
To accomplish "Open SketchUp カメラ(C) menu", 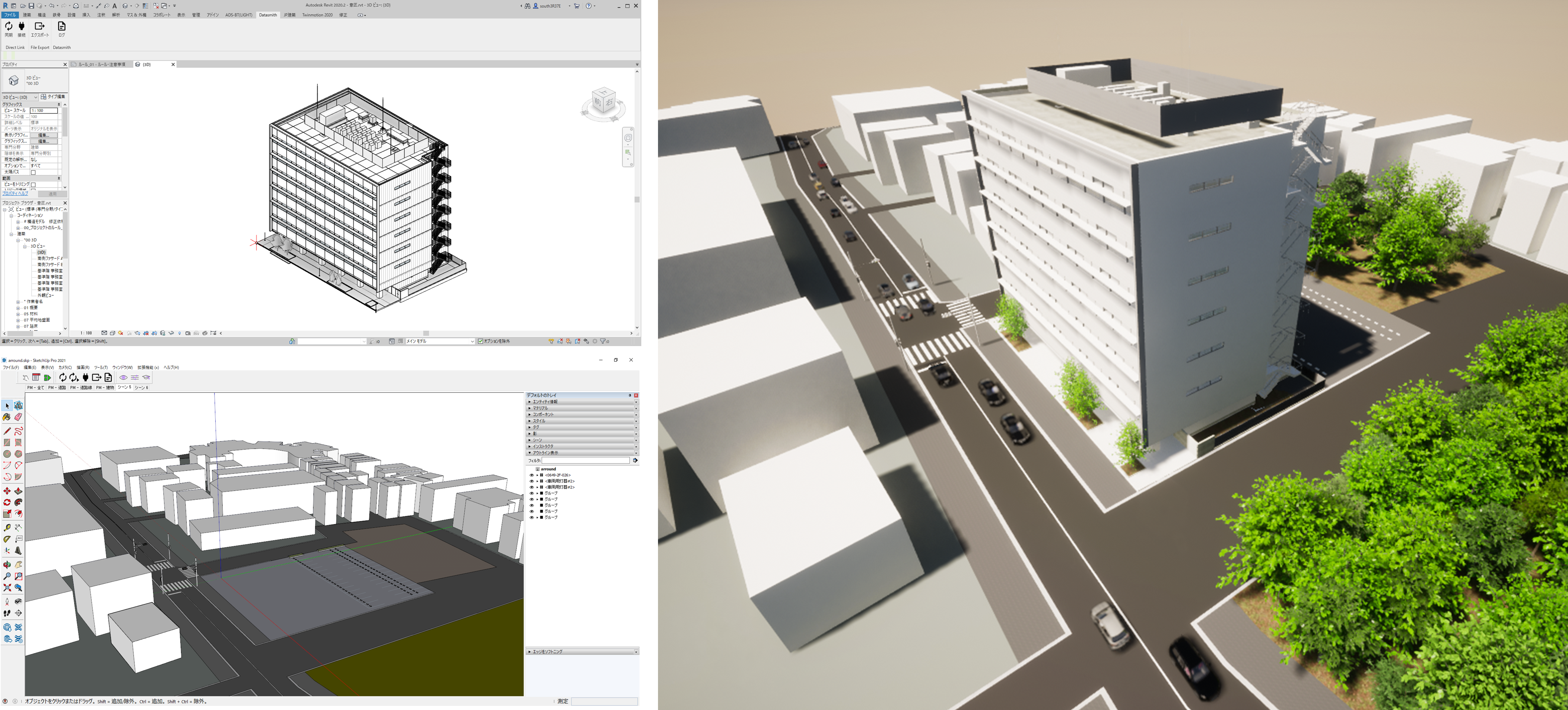I will click(x=65, y=368).
